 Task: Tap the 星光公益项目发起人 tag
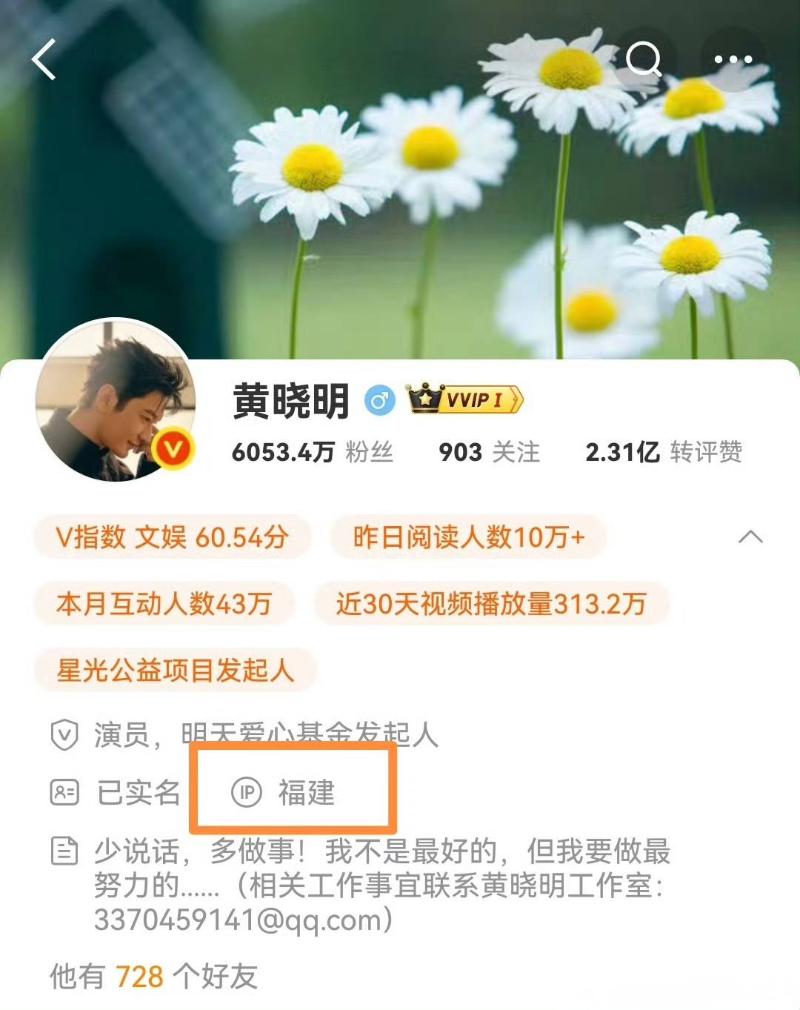coord(175,671)
